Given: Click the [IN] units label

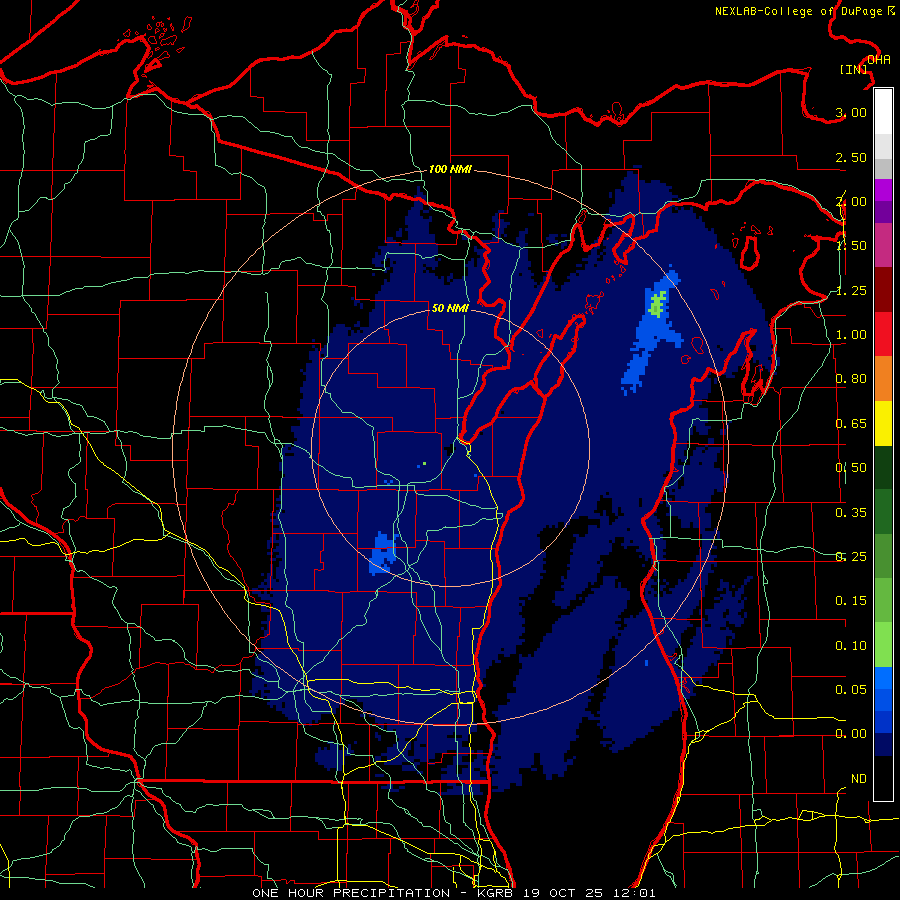Looking at the screenshot, I should point(854,69).
